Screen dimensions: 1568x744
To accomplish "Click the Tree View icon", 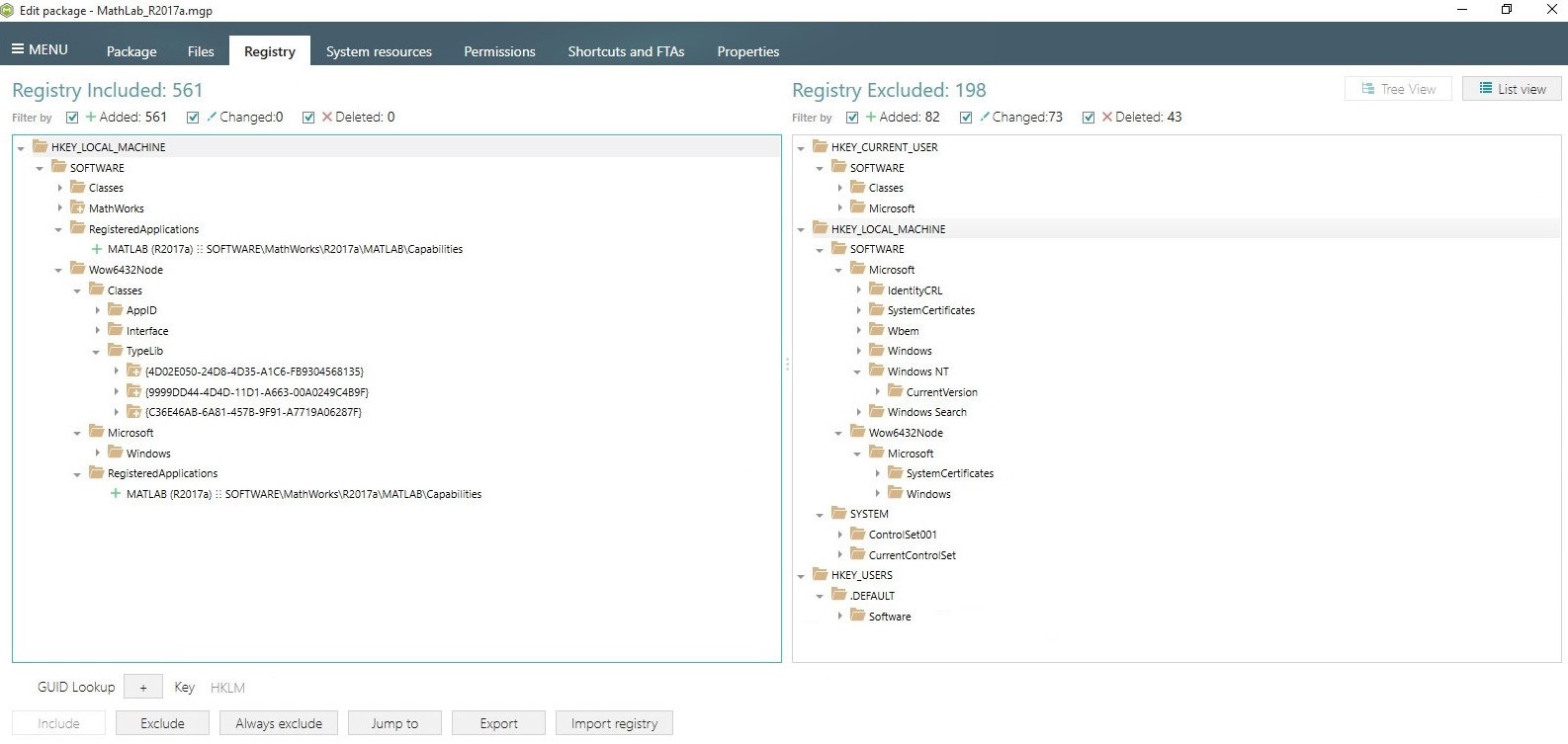I will click(1368, 89).
